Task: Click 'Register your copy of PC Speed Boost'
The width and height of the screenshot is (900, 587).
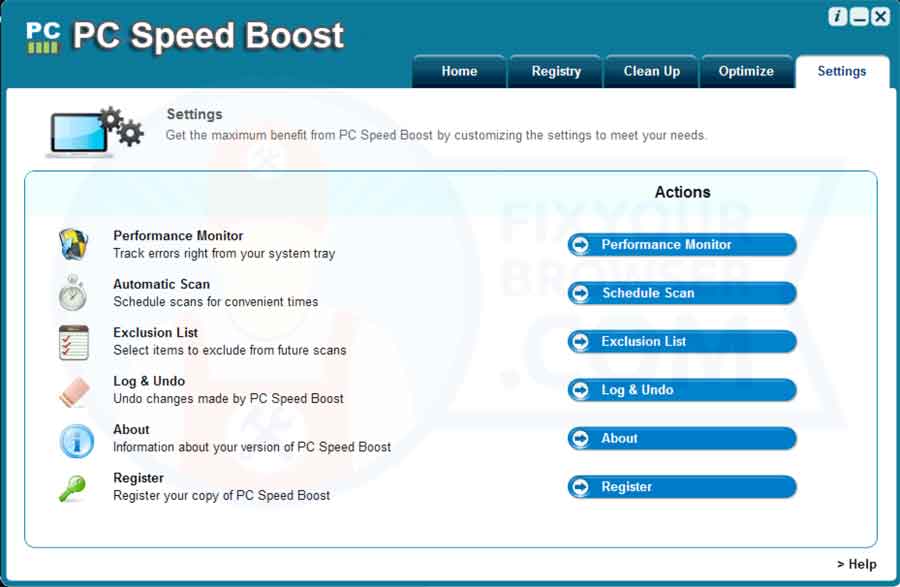Action: tap(222, 496)
